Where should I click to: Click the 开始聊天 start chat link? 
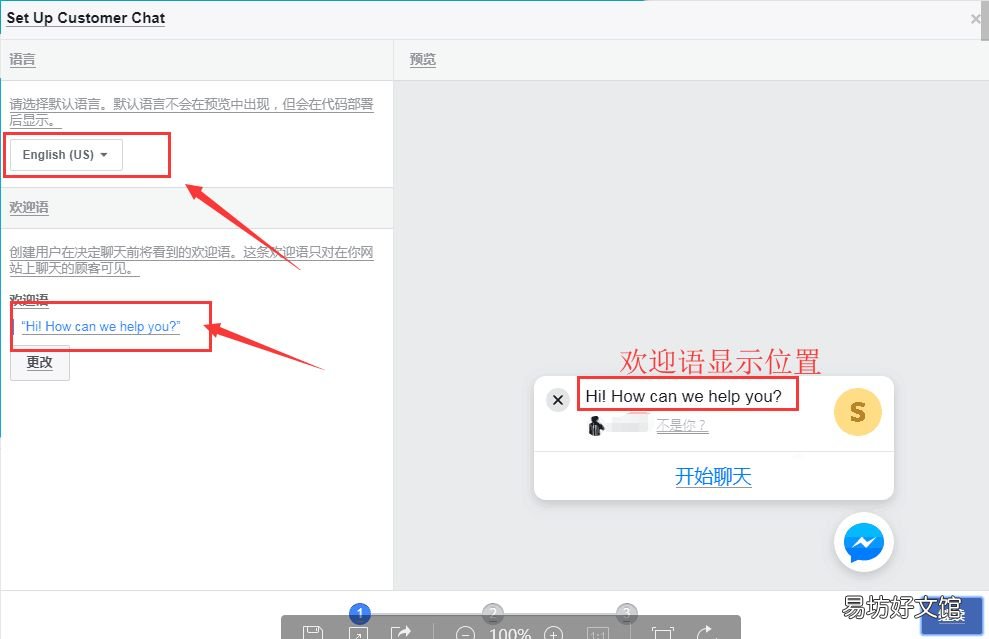tap(713, 476)
